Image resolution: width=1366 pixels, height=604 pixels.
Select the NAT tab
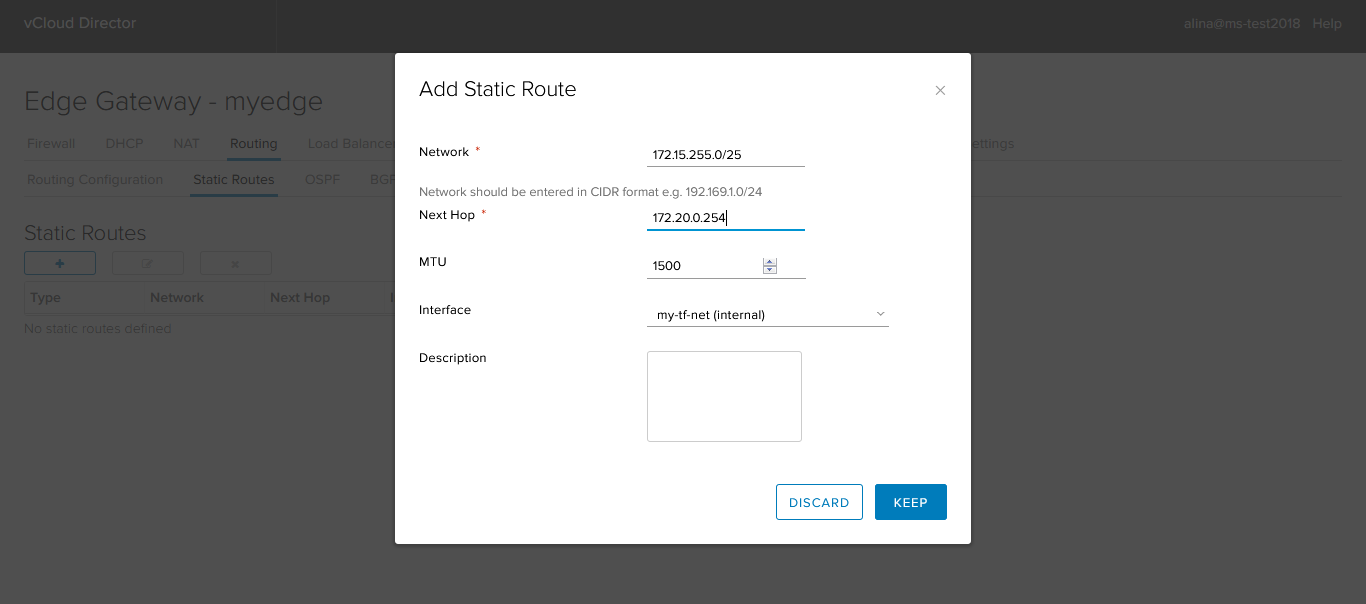(x=187, y=144)
